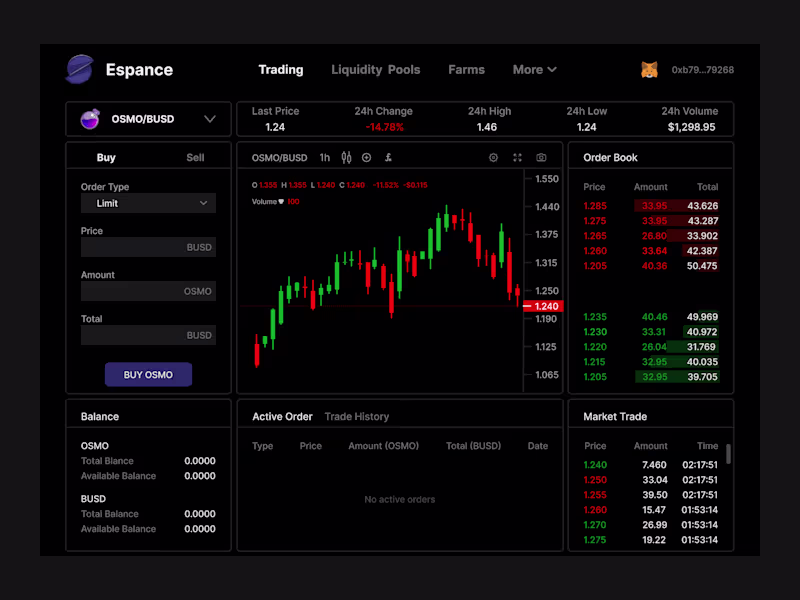Click the 1.240 current price marker
800x600 pixels.
tap(543, 306)
